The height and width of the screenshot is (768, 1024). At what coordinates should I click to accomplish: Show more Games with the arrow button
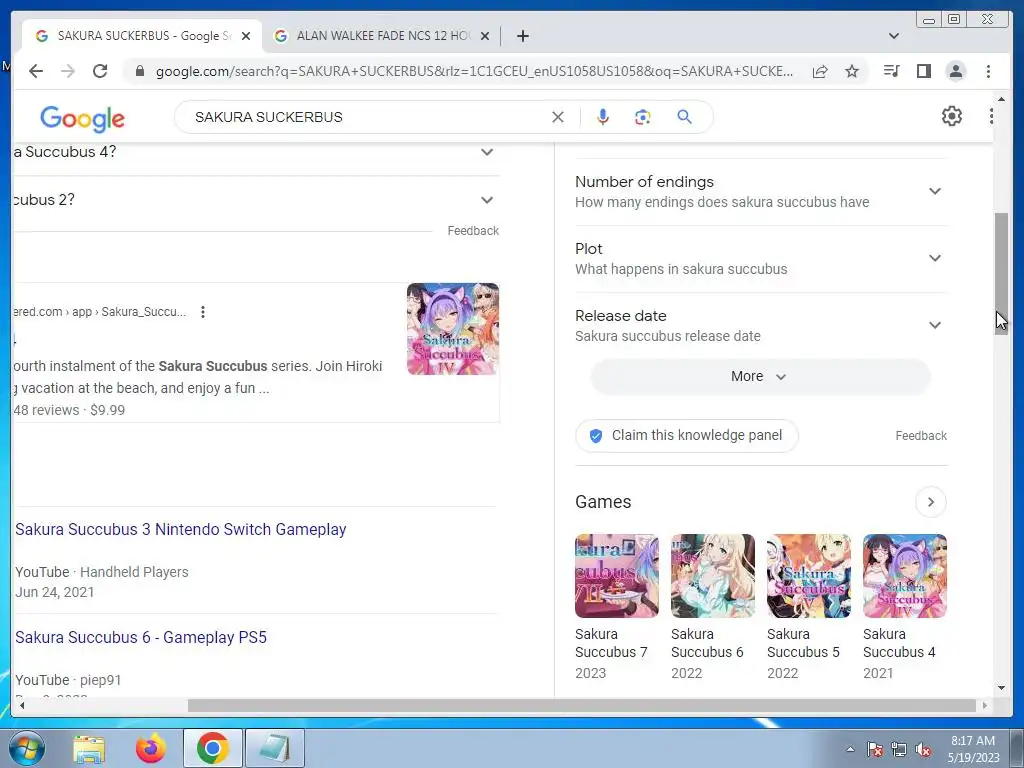tap(931, 502)
